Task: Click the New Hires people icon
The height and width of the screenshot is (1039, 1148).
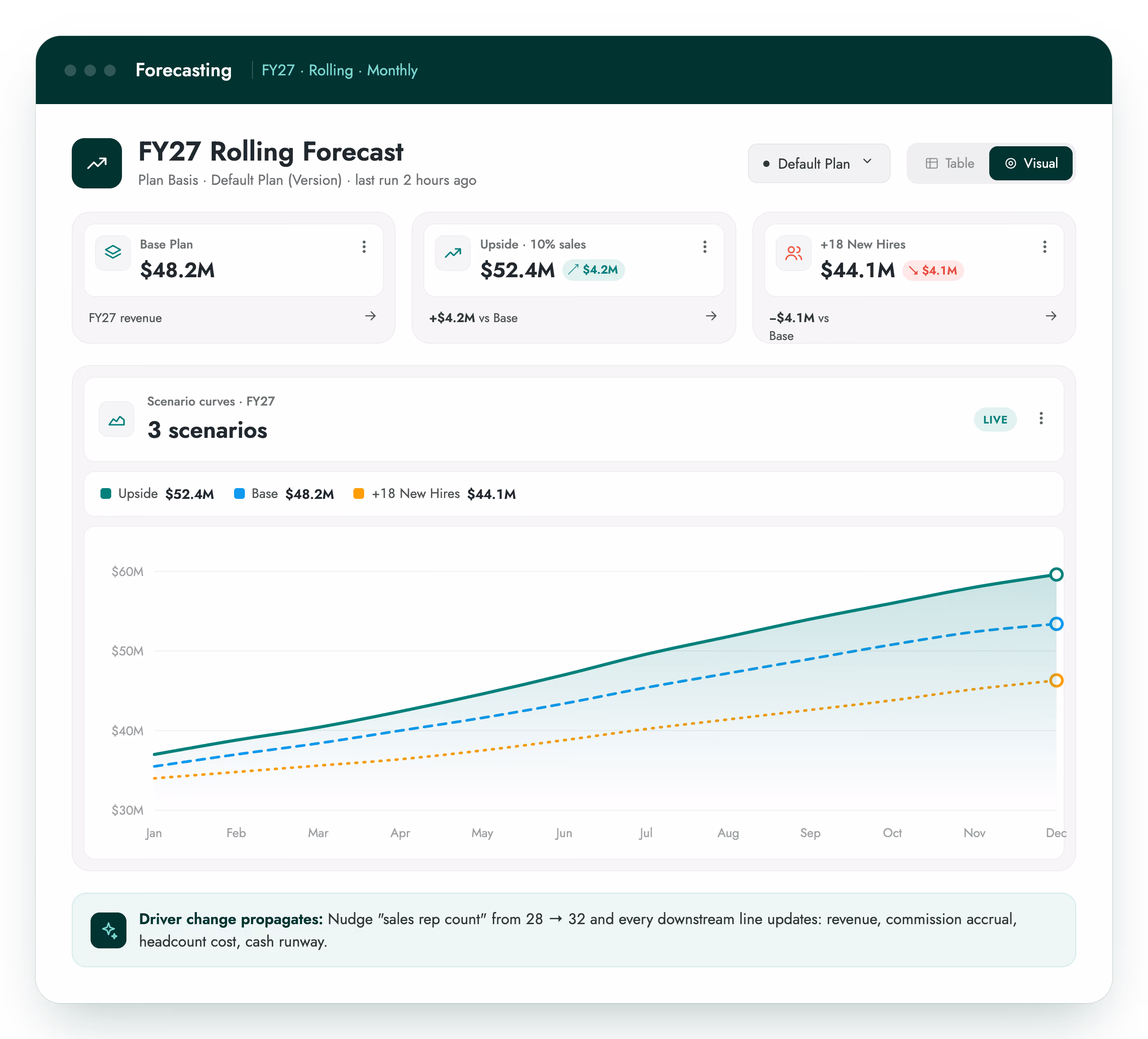Action: coord(793,252)
